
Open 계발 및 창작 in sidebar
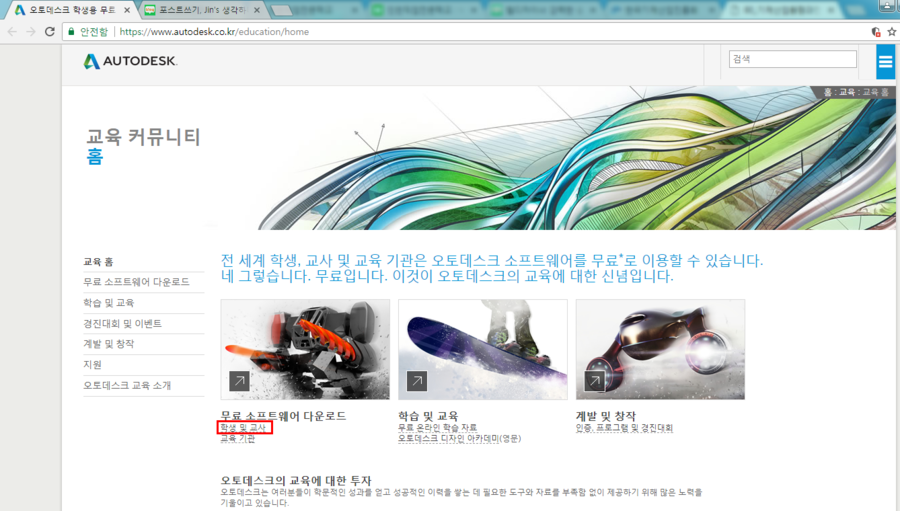pos(108,344)
